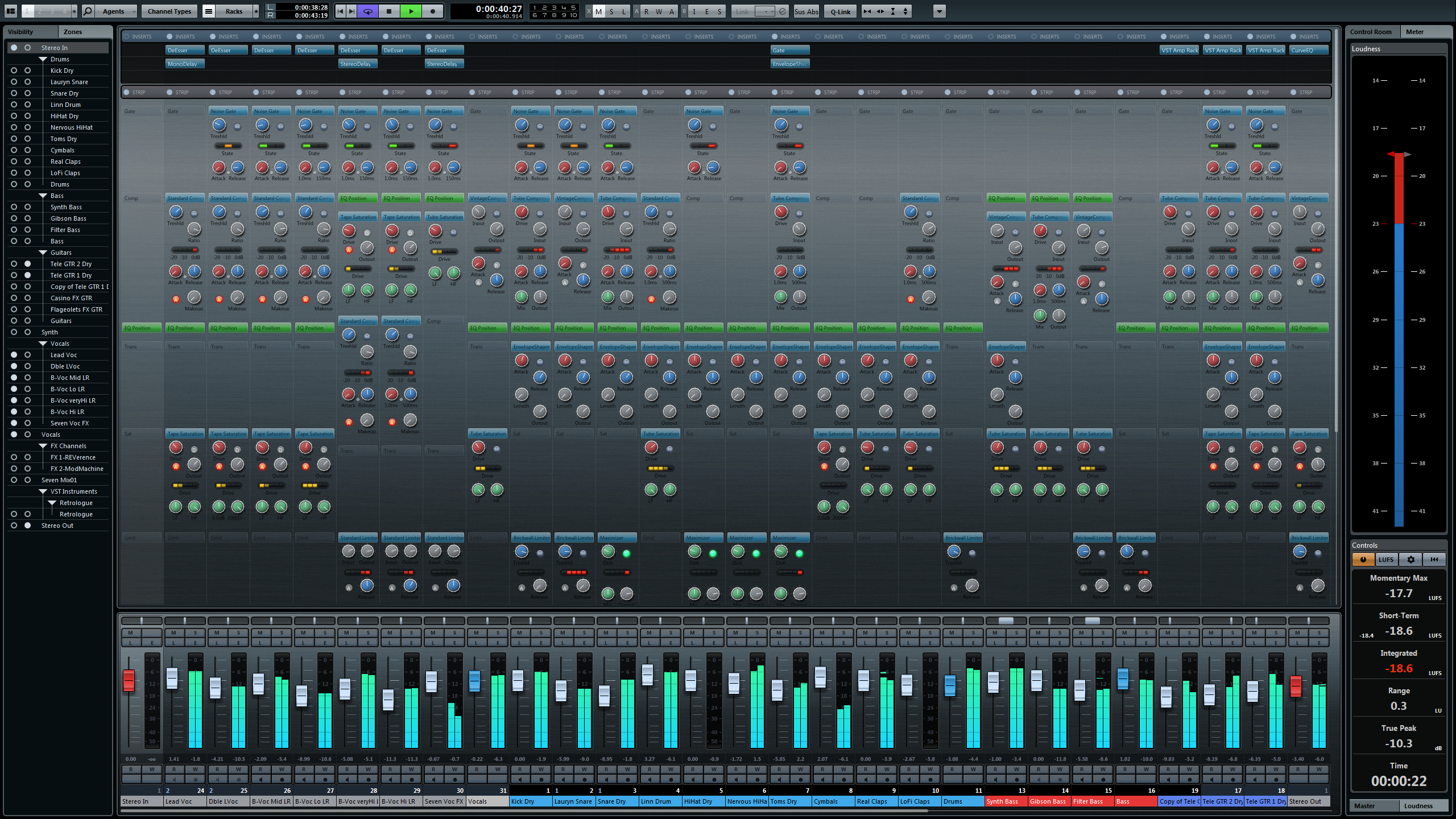Stop playback using the stop icon
Screen dimensions: 1456x819
[389, 11]
